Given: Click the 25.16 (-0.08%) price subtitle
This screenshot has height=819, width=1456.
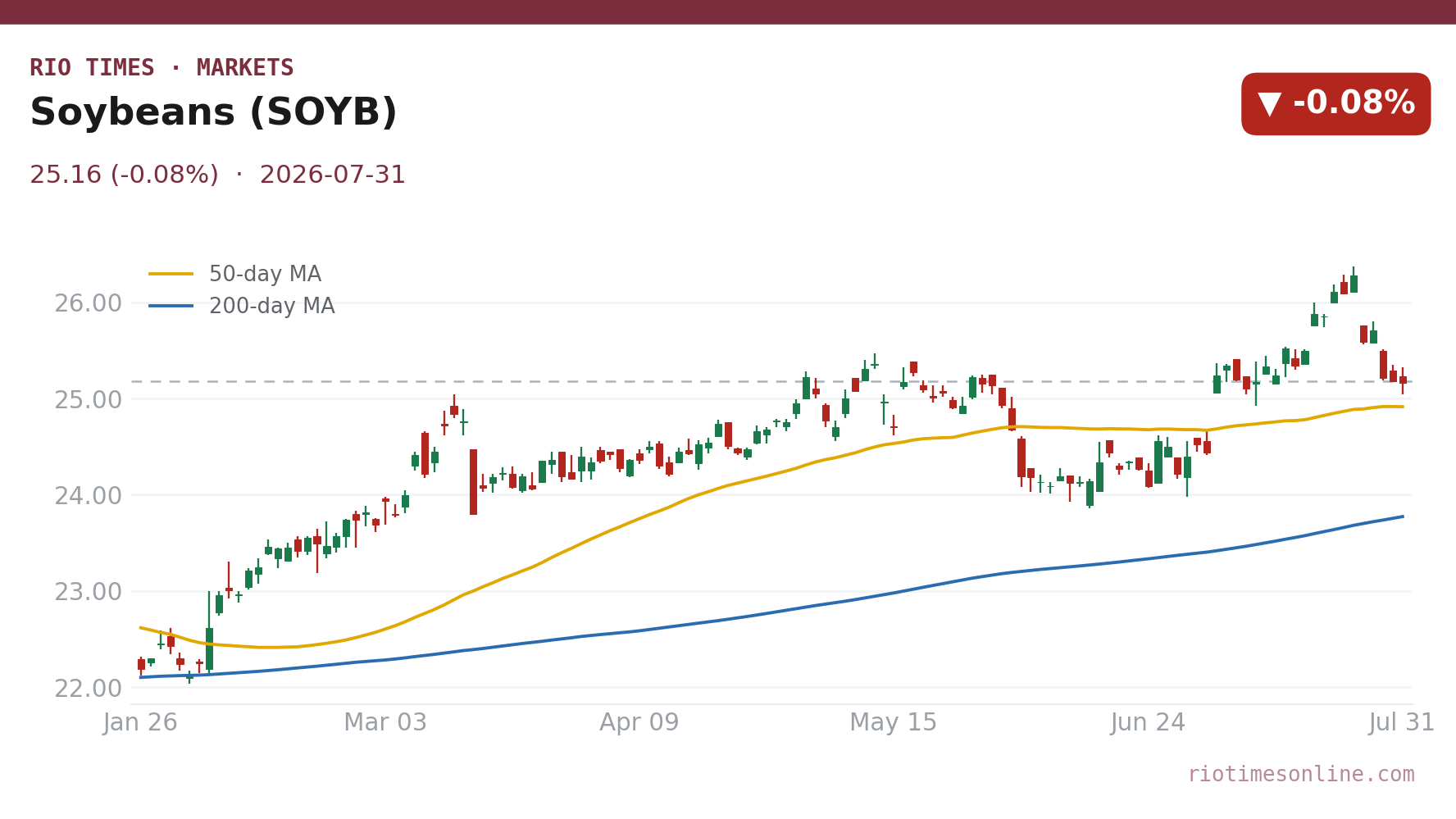Looking at the screenshot, I should point(217,175).
